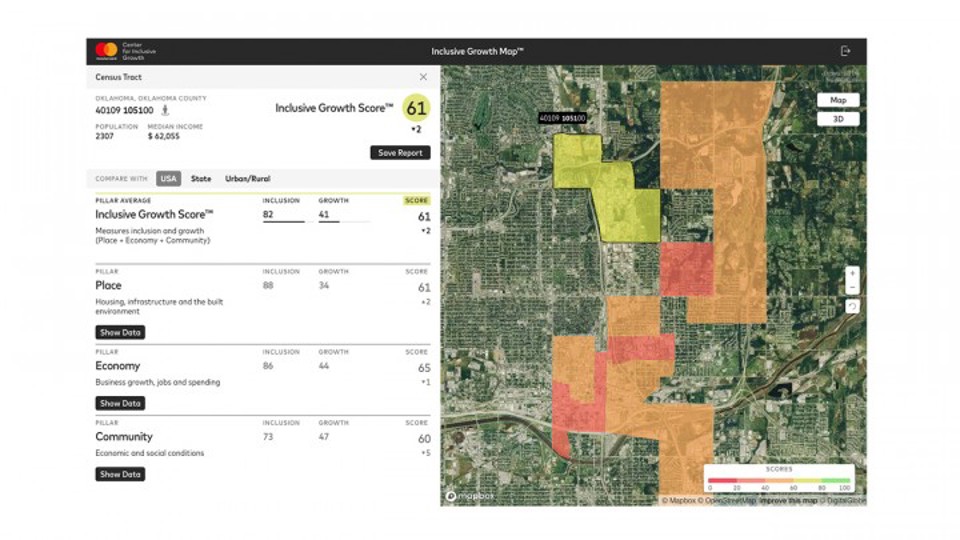Select the Urban/Rural comparison tab
Image resolution: width=960 pixels, height=540 pixels.
point(246,179)
